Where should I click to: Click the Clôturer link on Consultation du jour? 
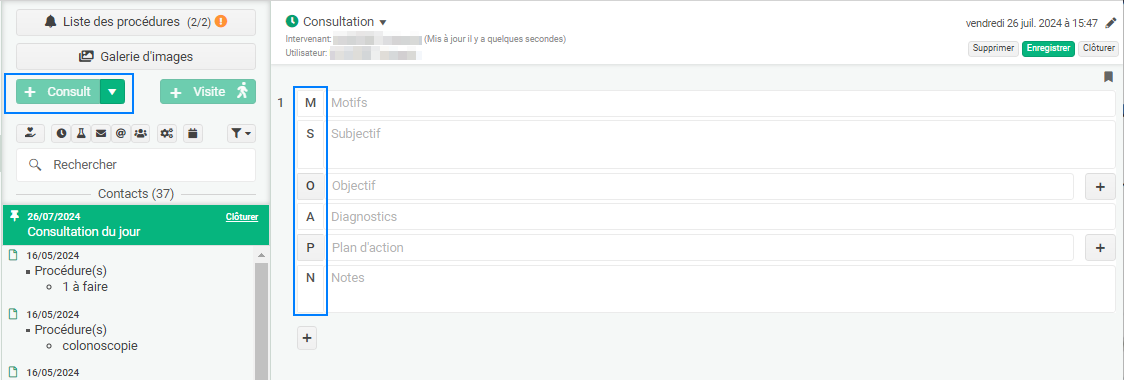[x=242, y=217]
